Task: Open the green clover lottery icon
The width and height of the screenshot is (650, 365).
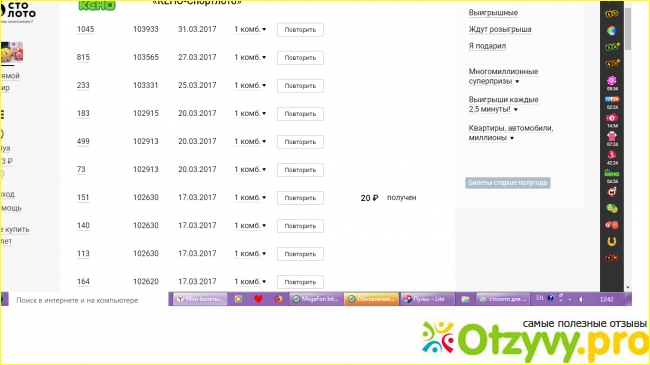Action: 612,208
